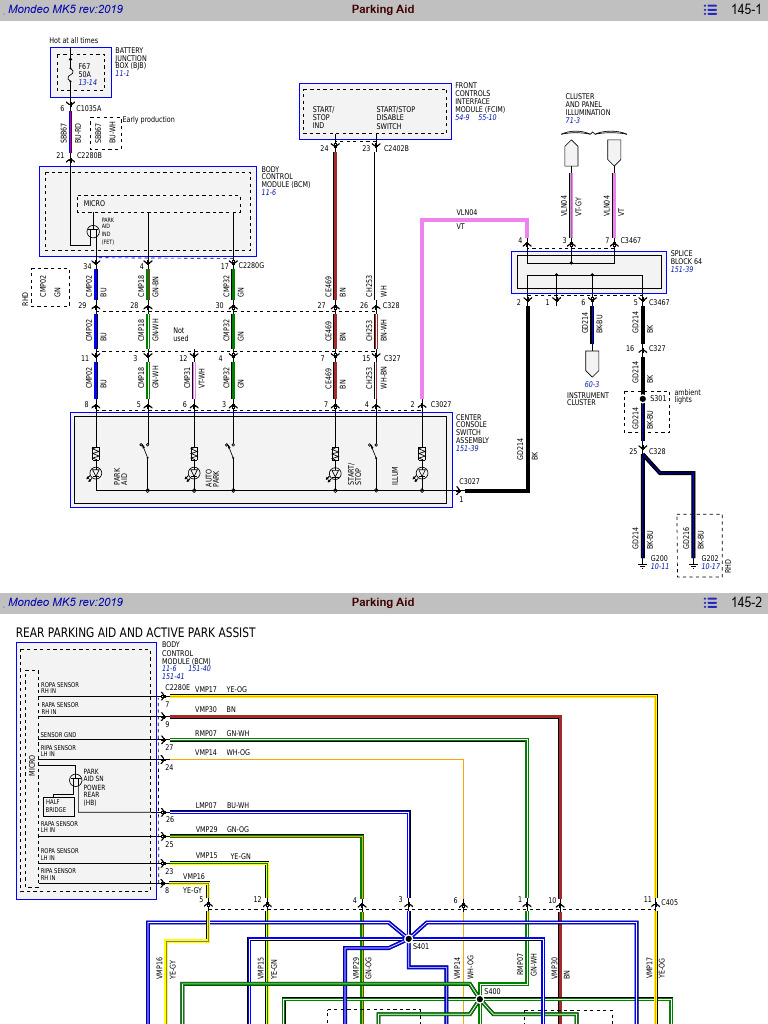Open the 151-40 BCM page reference

[199, 668]
